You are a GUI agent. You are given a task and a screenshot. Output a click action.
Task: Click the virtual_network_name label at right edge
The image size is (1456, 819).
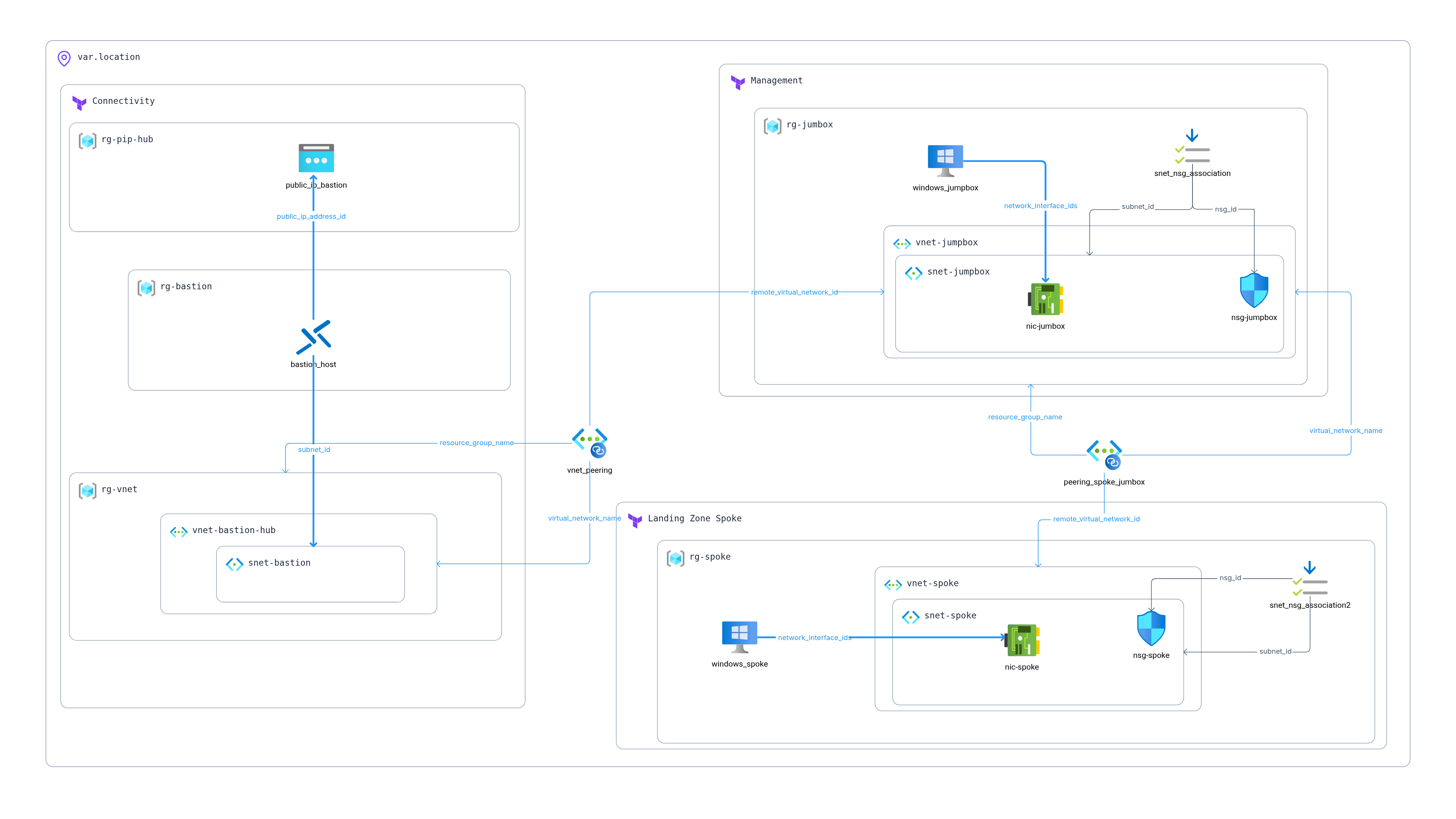(x=1346, y=431)
